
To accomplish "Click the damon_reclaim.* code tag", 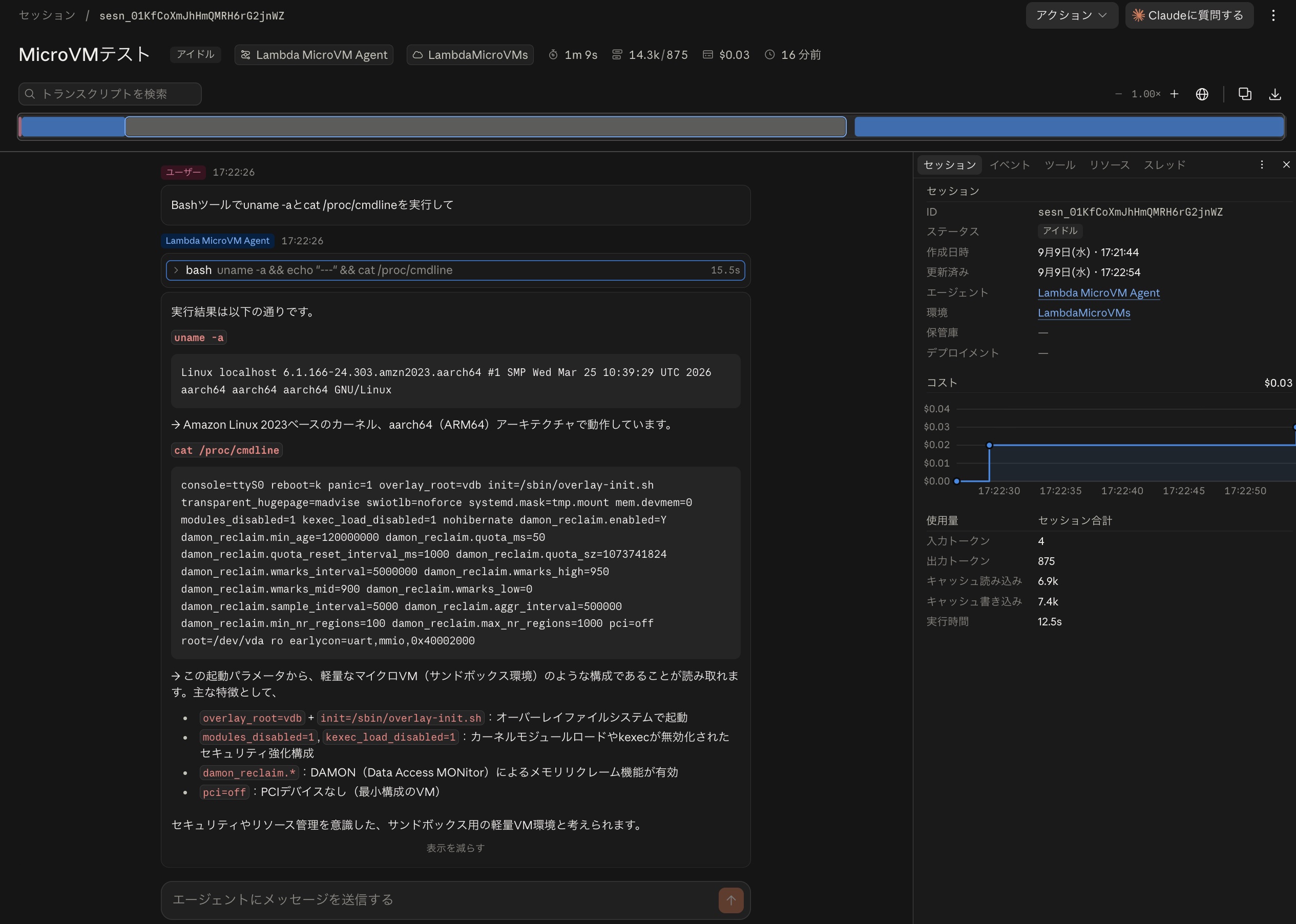I will (x=249, y=773).
